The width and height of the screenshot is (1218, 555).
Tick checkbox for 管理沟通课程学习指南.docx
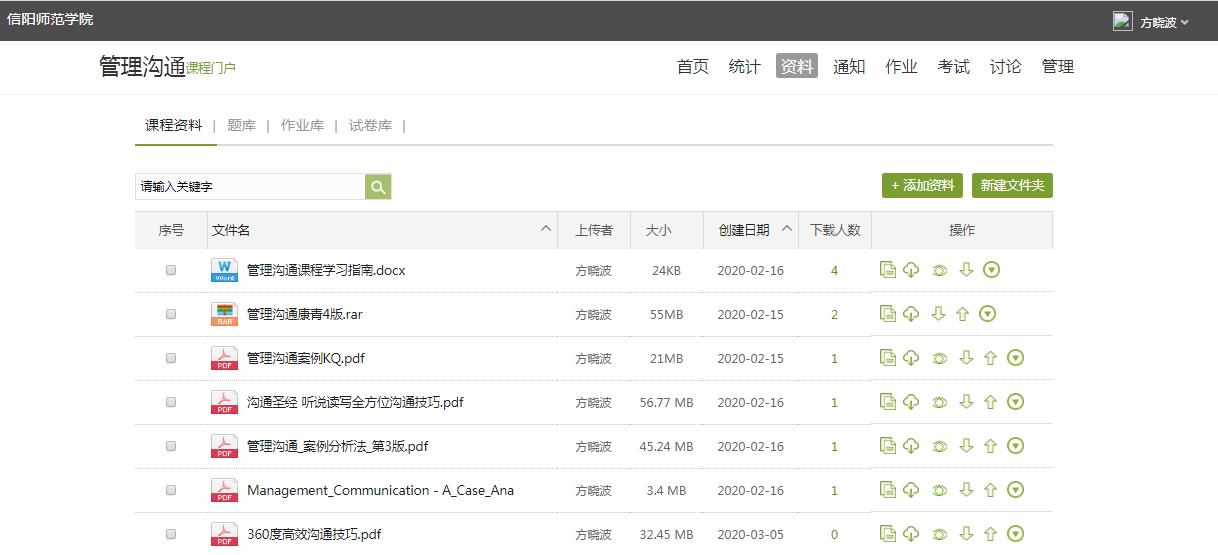point(171,270)
